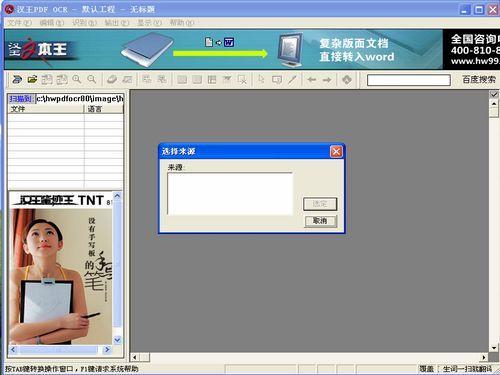Click the diamond-shaped icon in toolbar
The width and height of the screenshot is (500, 375).
[x=347, y=80]
